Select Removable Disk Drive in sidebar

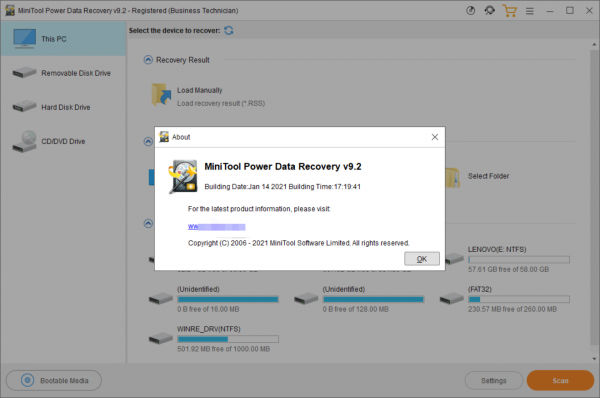(x=64, y=73)
